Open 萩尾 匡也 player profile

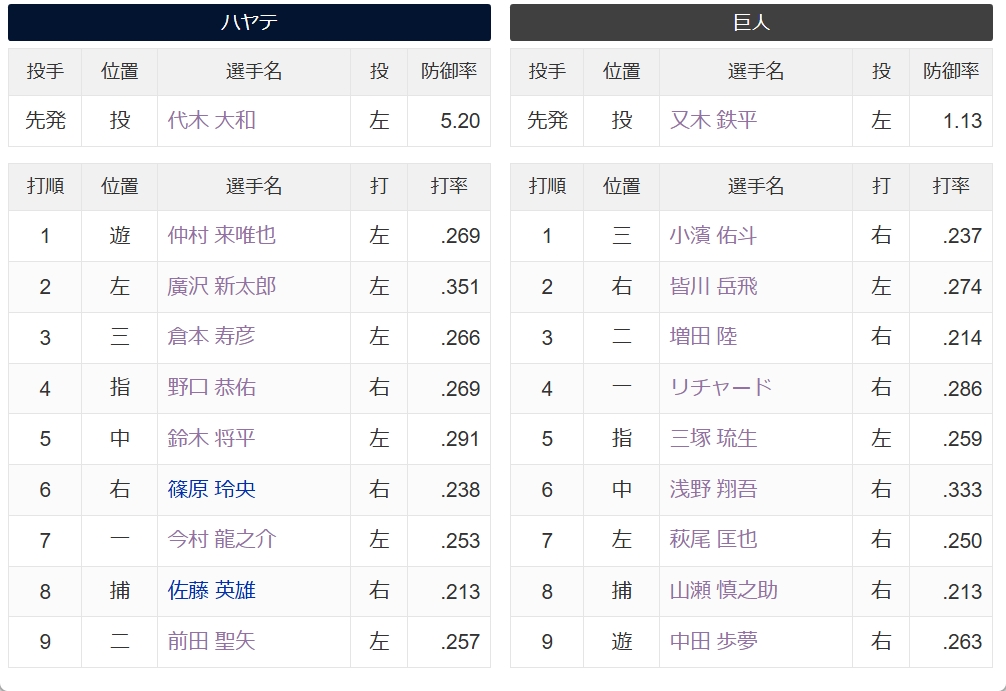coord(713,540)
